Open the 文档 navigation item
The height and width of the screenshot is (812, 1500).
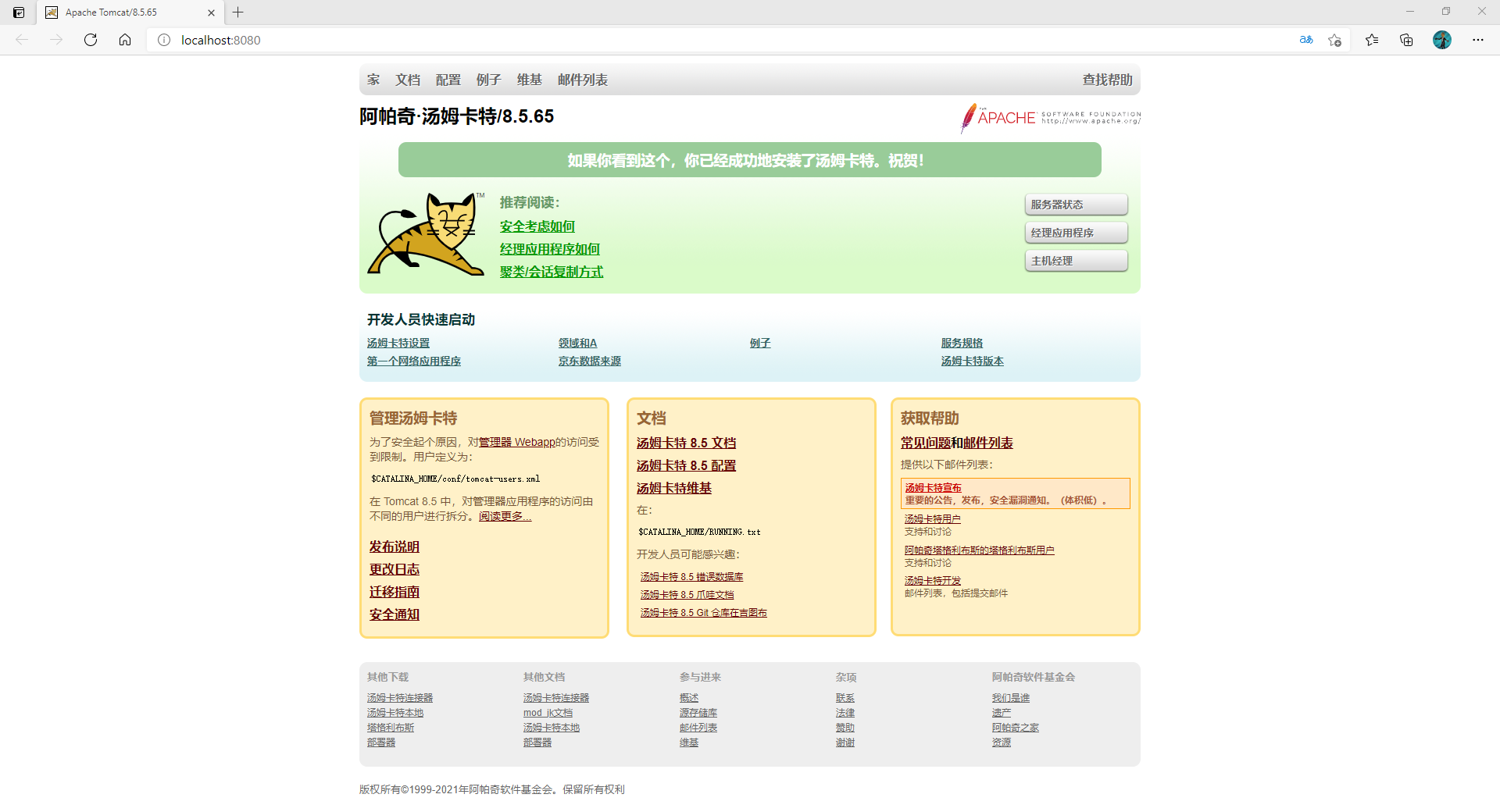pyautogui.click(x=408, y=80)
